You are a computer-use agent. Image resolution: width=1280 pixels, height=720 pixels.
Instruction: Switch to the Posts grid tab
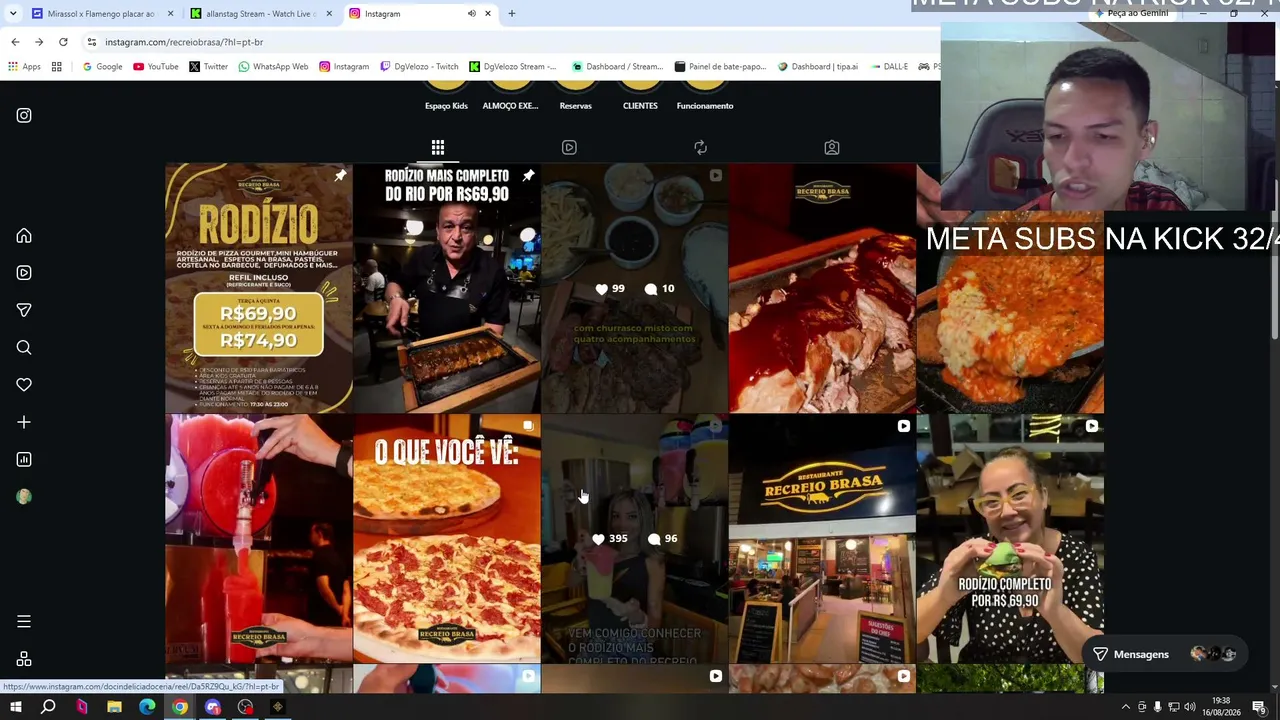(x=438, y=148)
